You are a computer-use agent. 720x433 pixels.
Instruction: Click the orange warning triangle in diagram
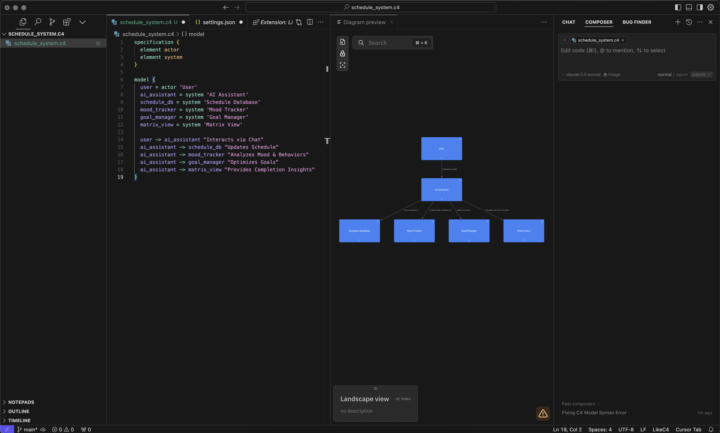pos(543,412)
